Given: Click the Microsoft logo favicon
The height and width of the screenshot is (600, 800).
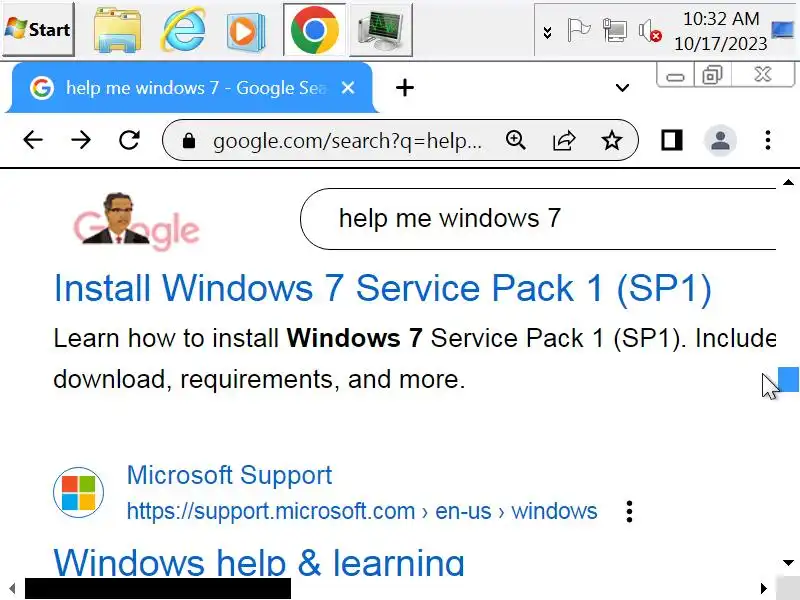Looking at the screenshot, I should click(79, 492).
